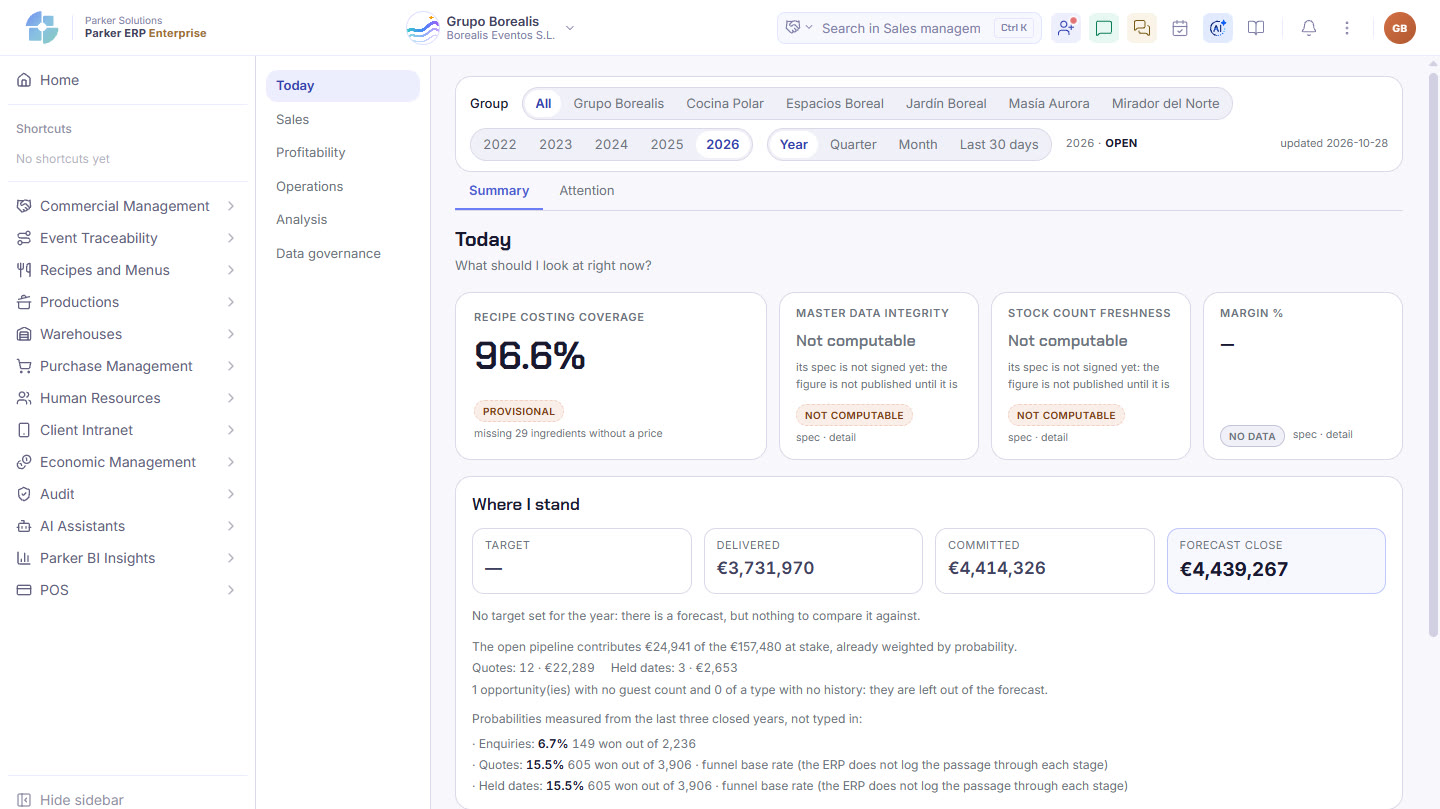Open the Forecast Close card
The height and width of the screenshot is (809, 1440).
1276,561
